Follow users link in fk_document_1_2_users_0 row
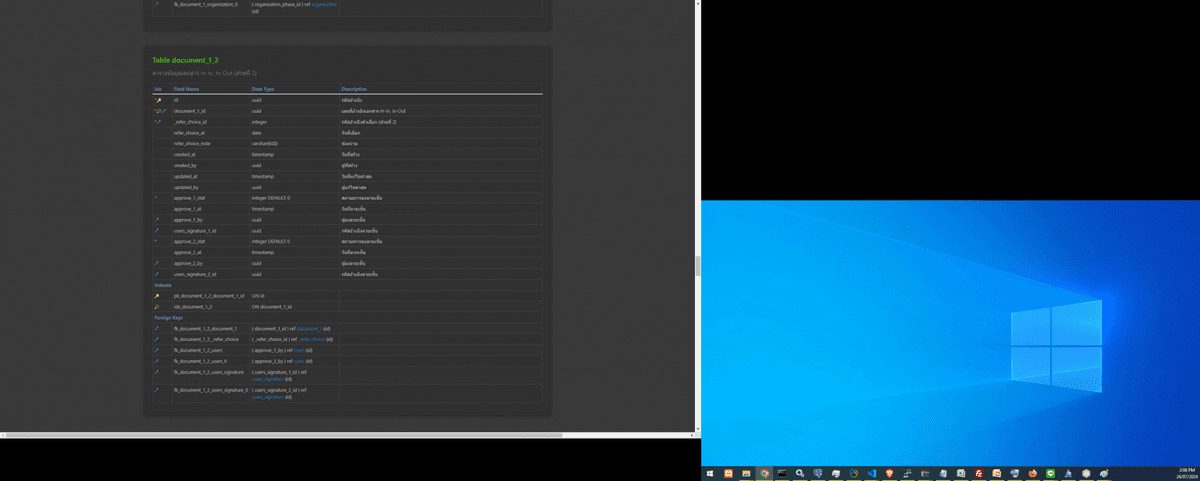 tap(298, 361)
